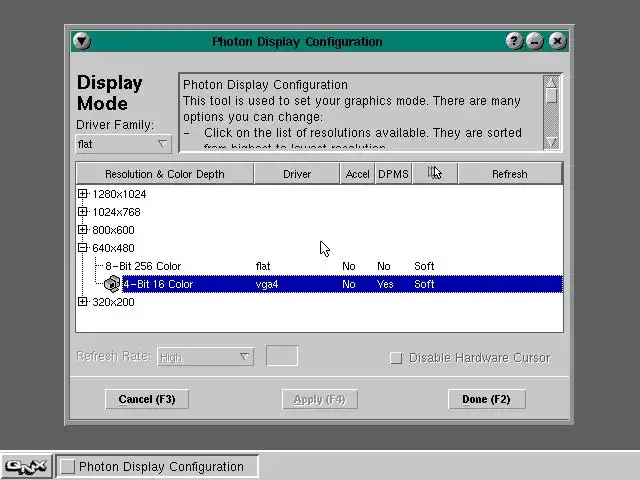Screen dimensions: 640x480
Task: Click 'Yes' DPMS value in 4-Bit row
Action: coord(385,284)
